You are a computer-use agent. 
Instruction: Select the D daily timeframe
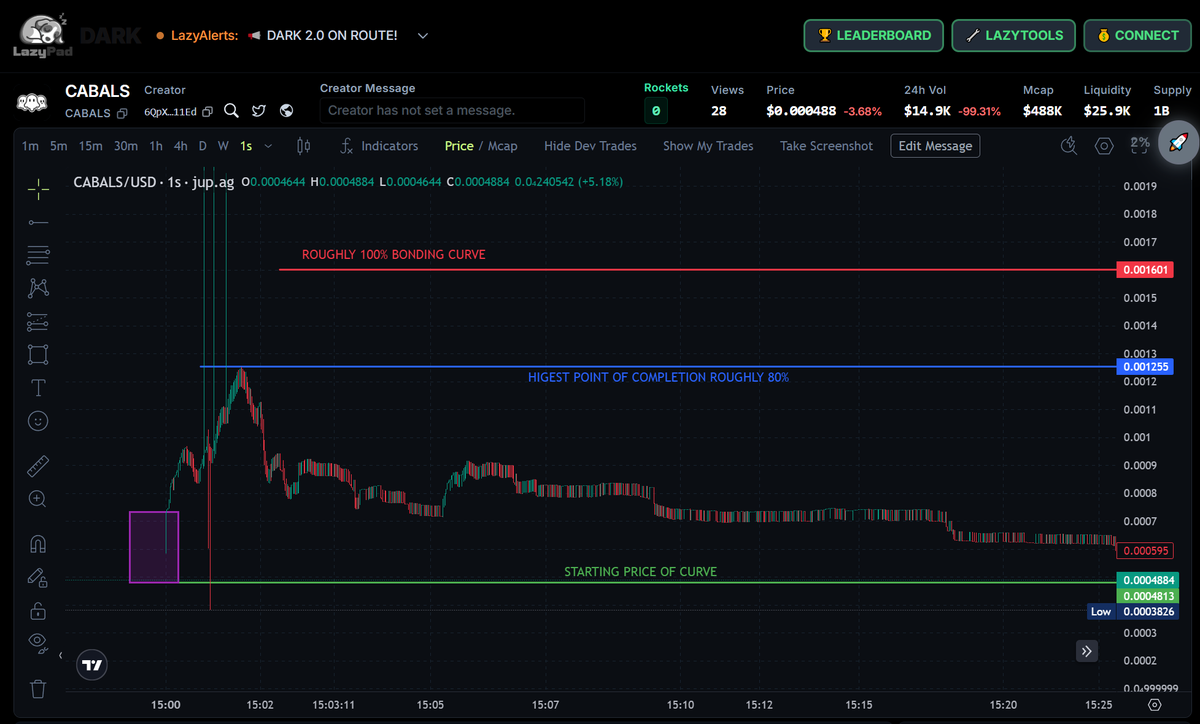(x=202, y=146)
